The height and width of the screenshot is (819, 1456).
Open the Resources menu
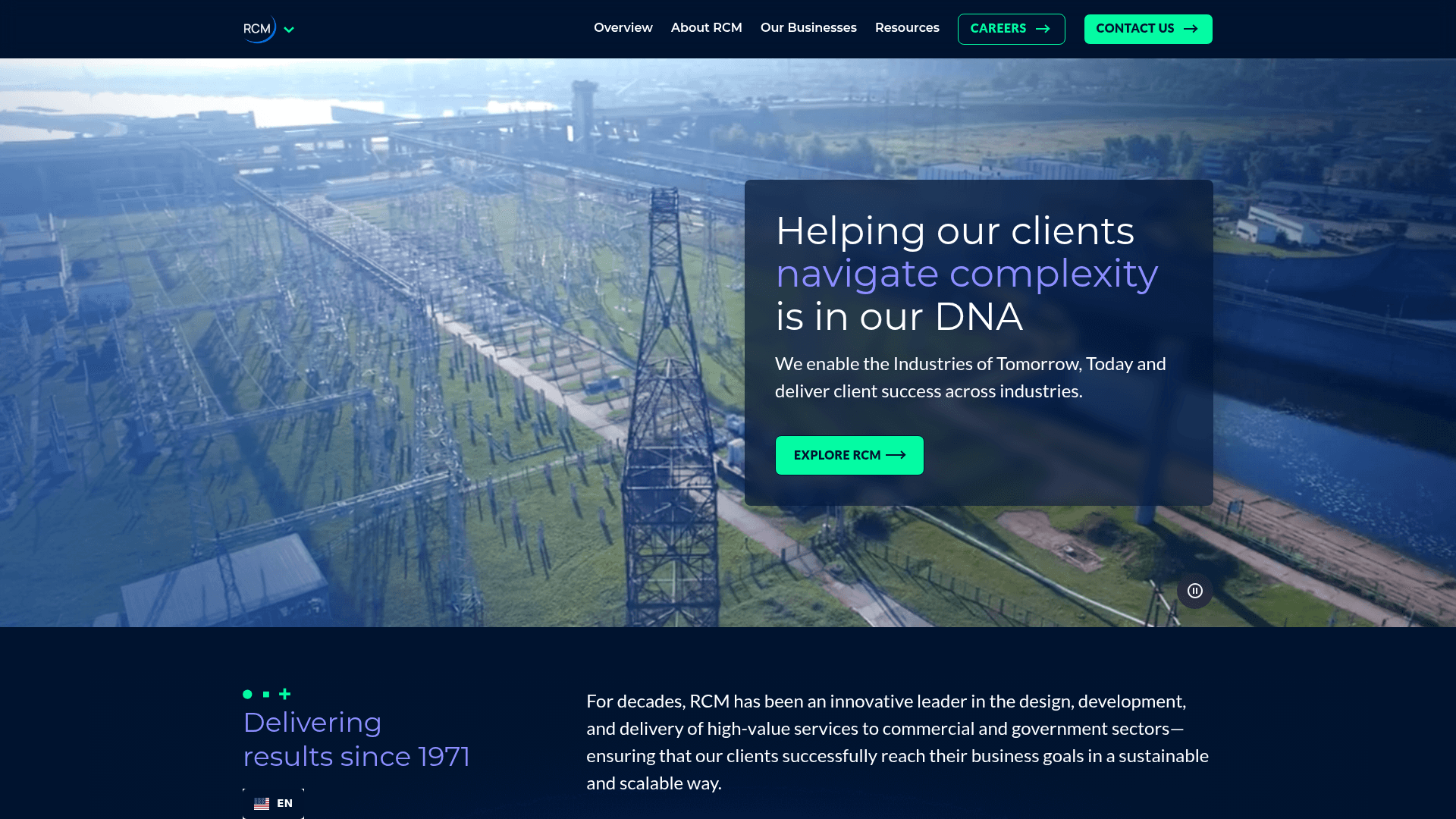pyautogui.click(x=907, y=27)
